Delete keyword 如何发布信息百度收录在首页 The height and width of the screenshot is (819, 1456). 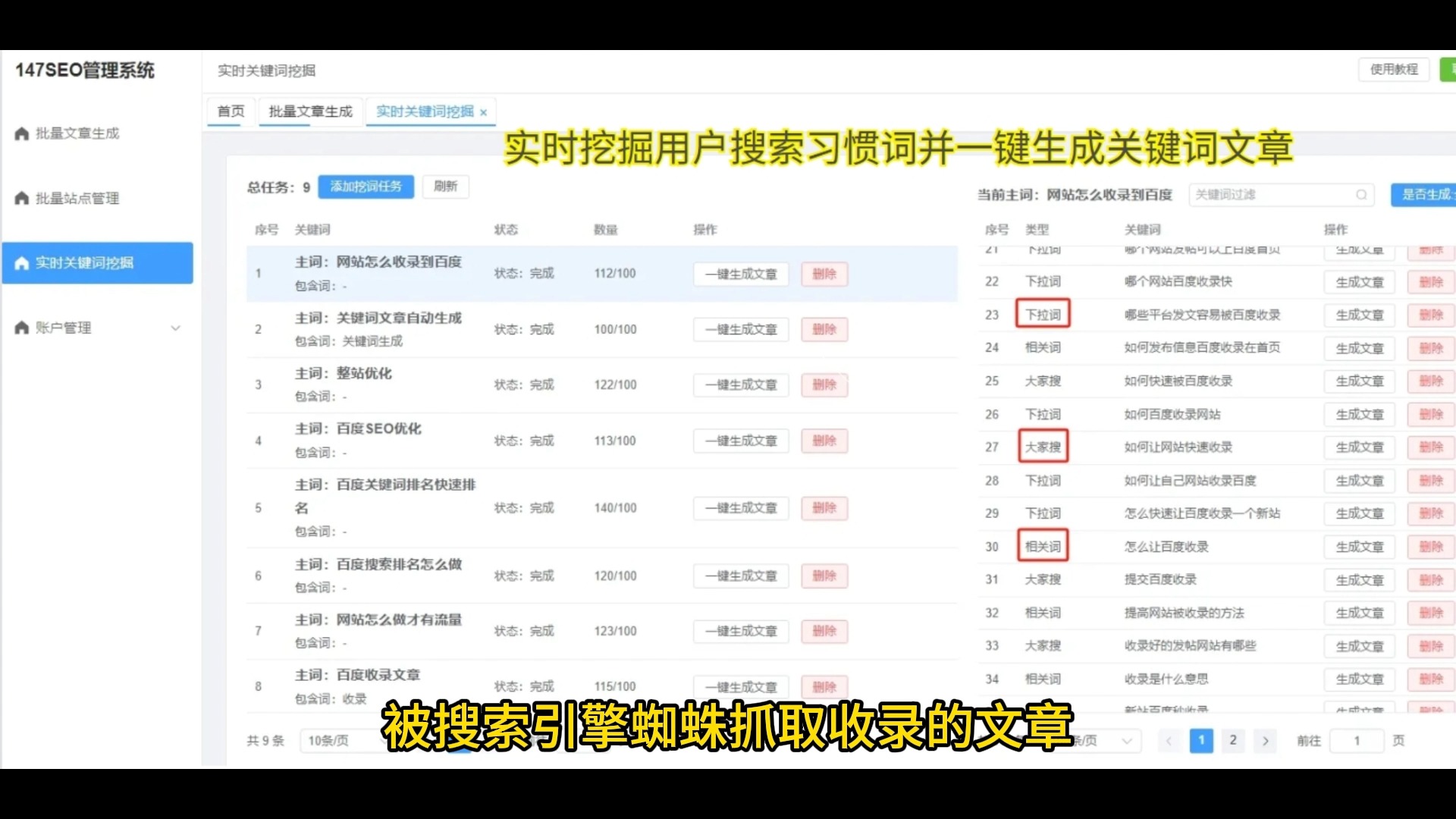click(1431, 349)
